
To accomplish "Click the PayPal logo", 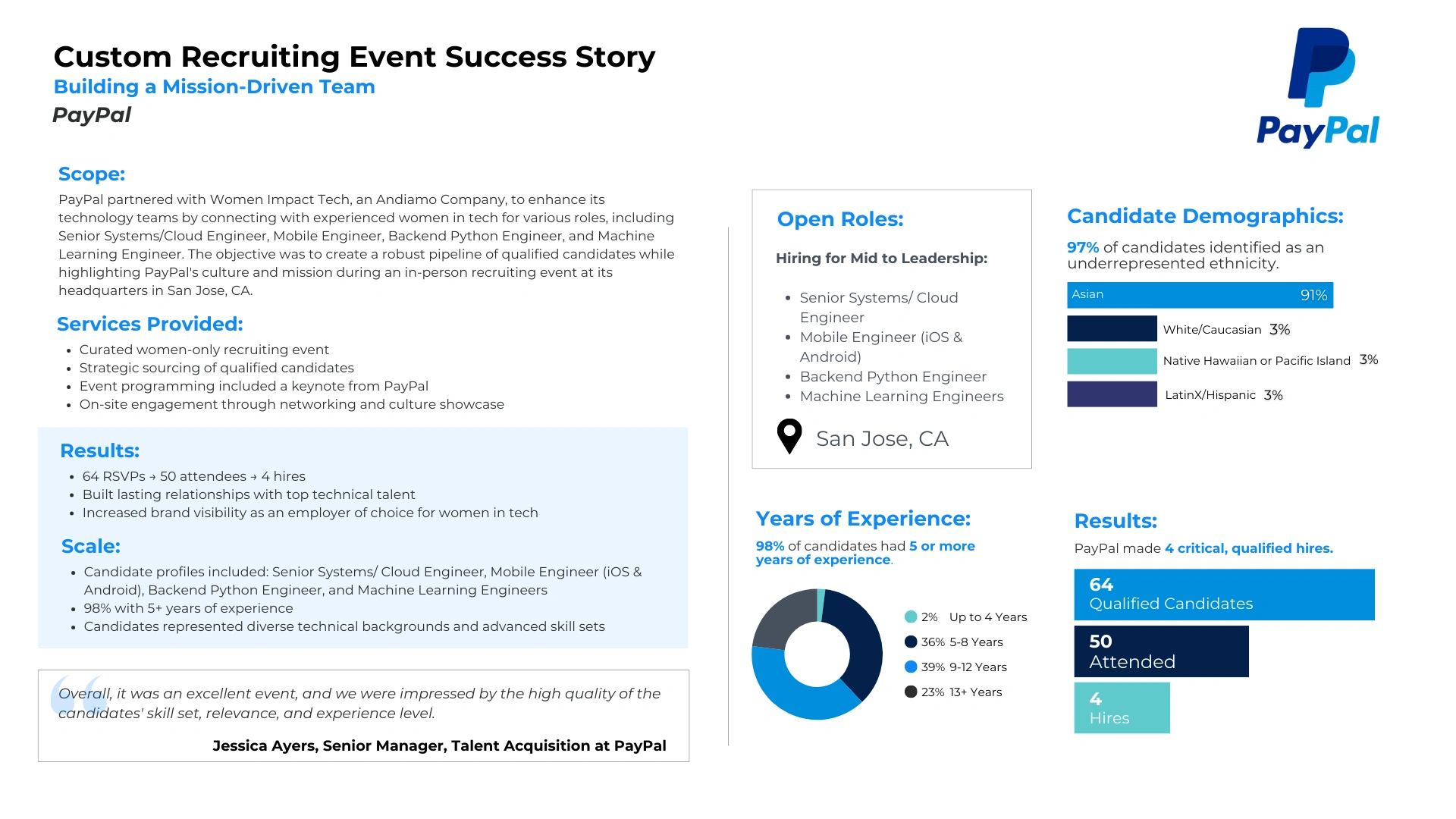I will 1318,87.
